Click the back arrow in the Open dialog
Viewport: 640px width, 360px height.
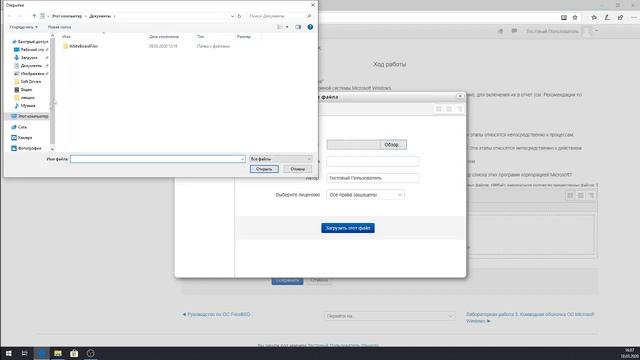(x=10, y=16)
